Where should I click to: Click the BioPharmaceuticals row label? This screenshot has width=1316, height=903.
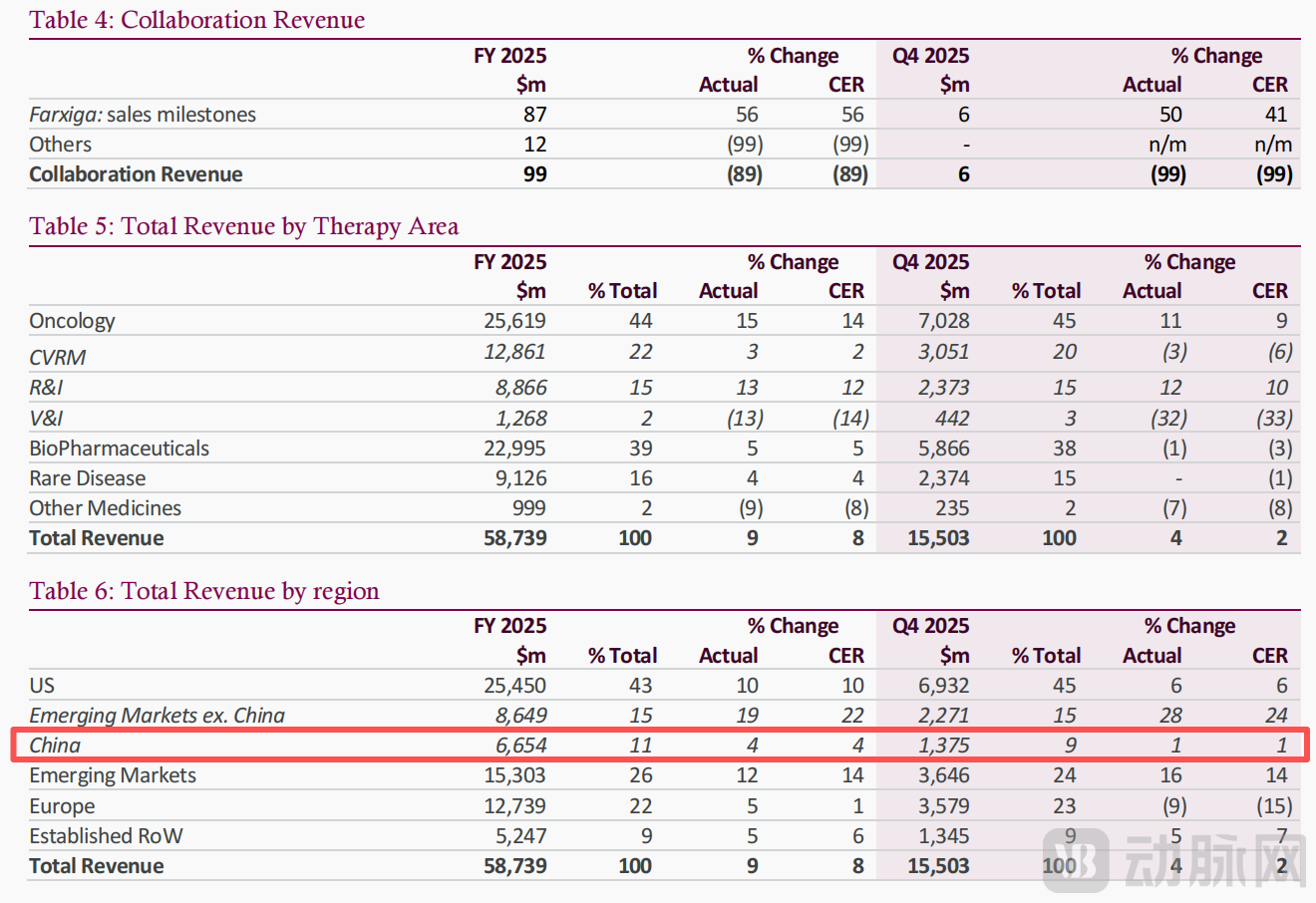click(x=119, y=449)
